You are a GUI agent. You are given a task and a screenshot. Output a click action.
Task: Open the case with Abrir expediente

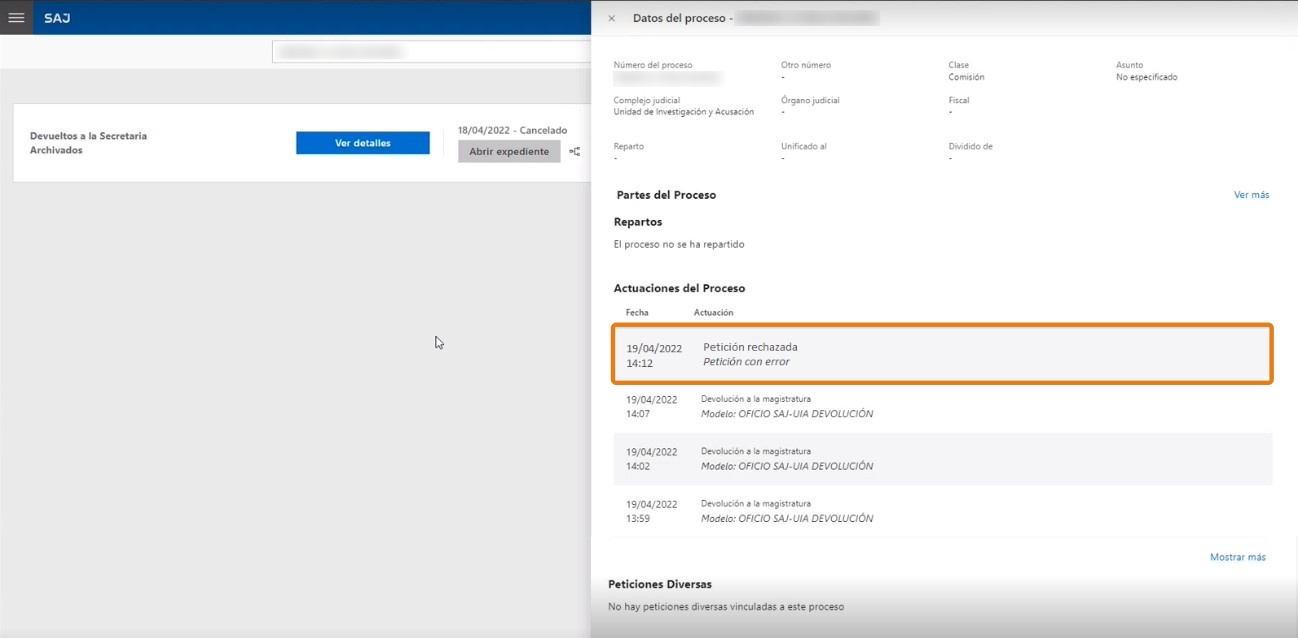pos(509,152)
